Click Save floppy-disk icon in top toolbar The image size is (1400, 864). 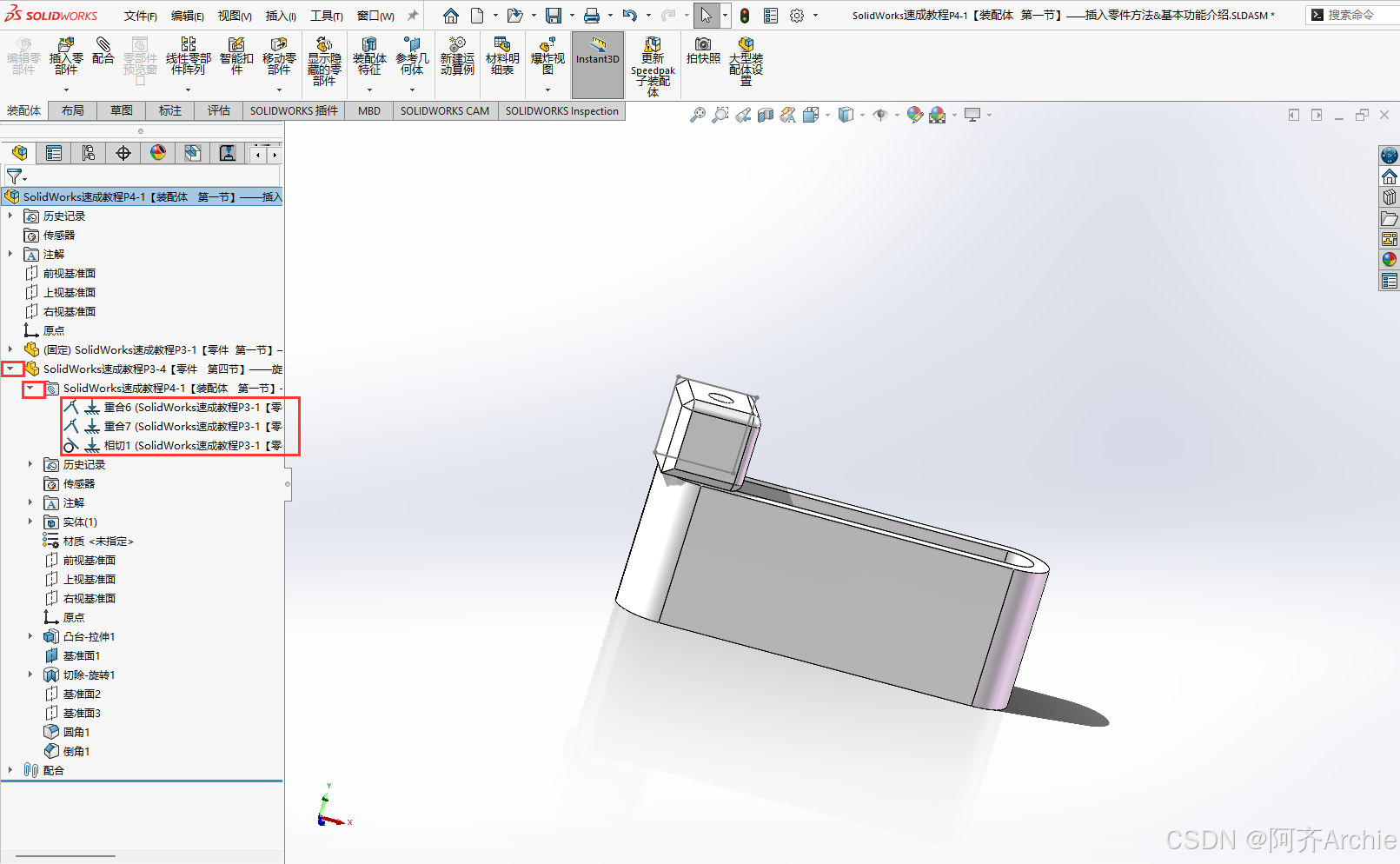coord(554,16)
